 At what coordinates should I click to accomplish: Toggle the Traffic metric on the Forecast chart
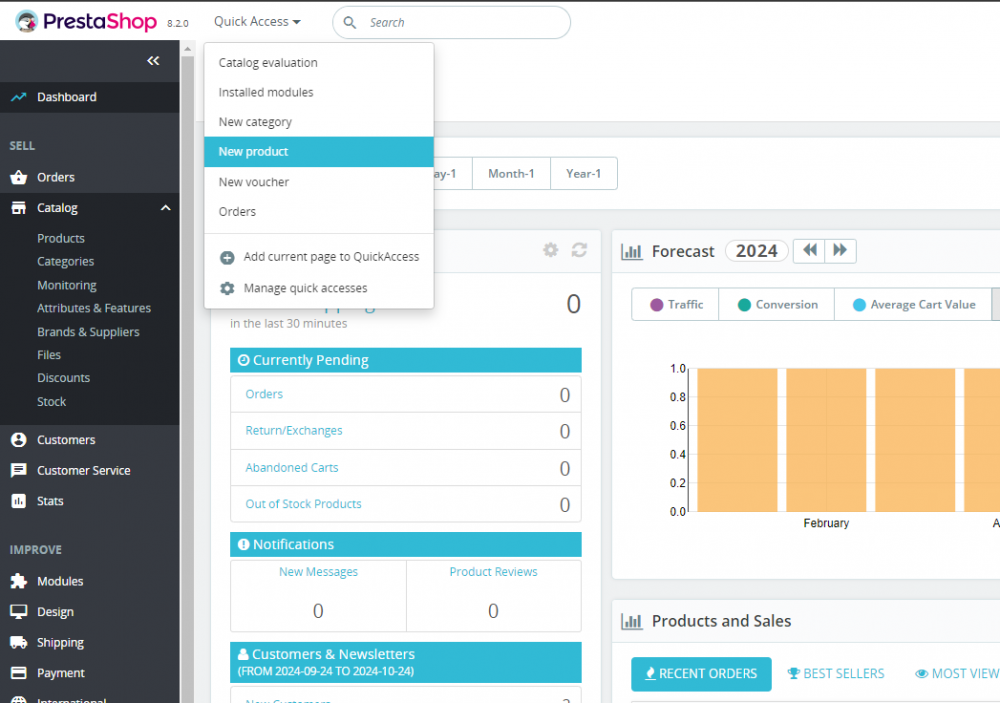point(674,303)
